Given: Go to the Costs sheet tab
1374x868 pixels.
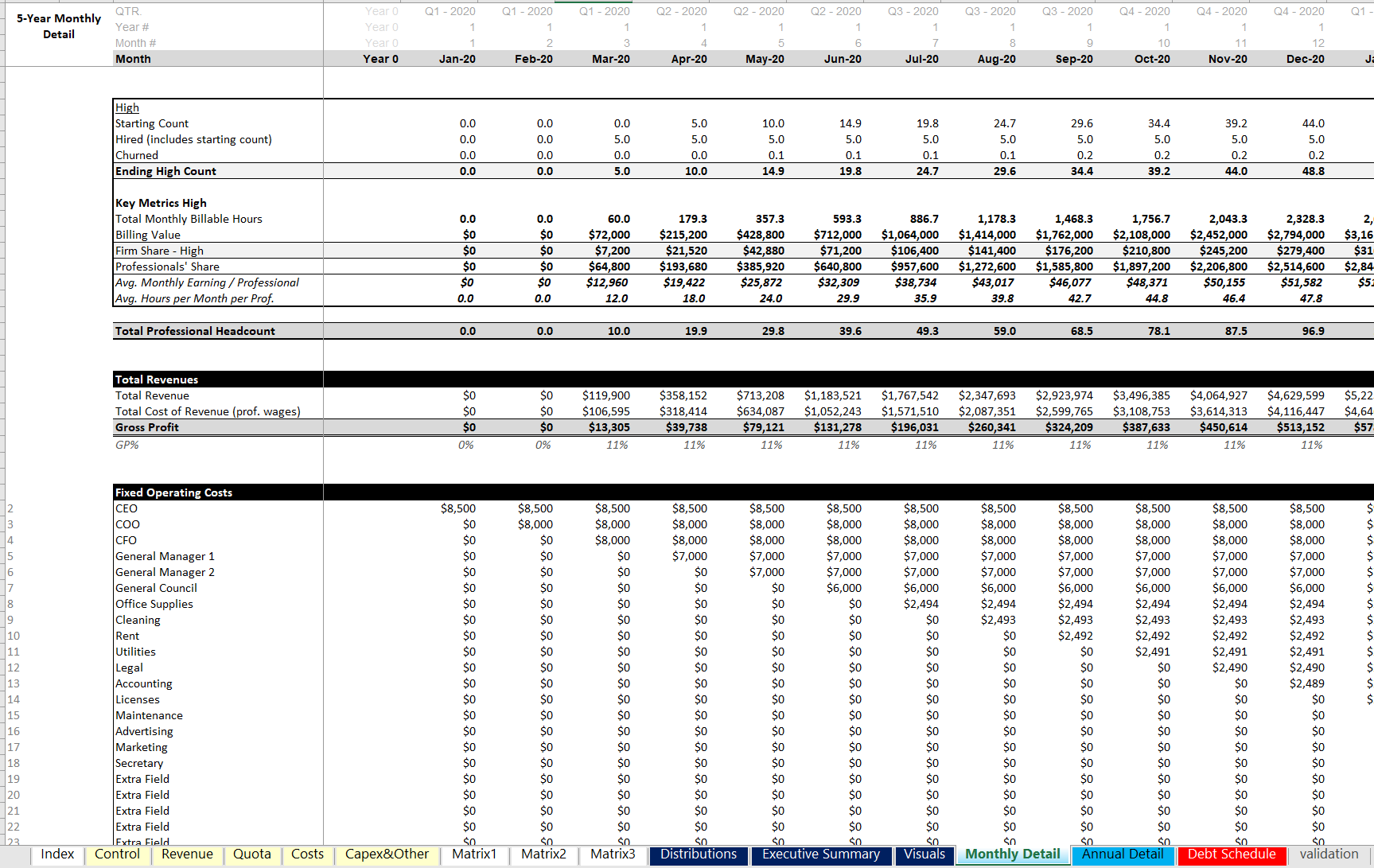Looking at the screenshot, I should pos(307,854).
